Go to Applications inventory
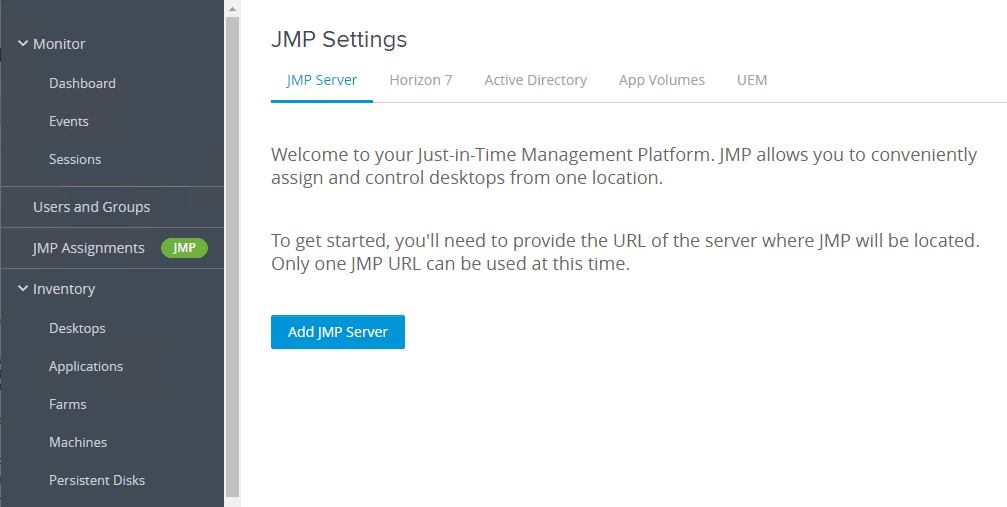Screen dimensions: 1007x507 (x=86, y=366)
